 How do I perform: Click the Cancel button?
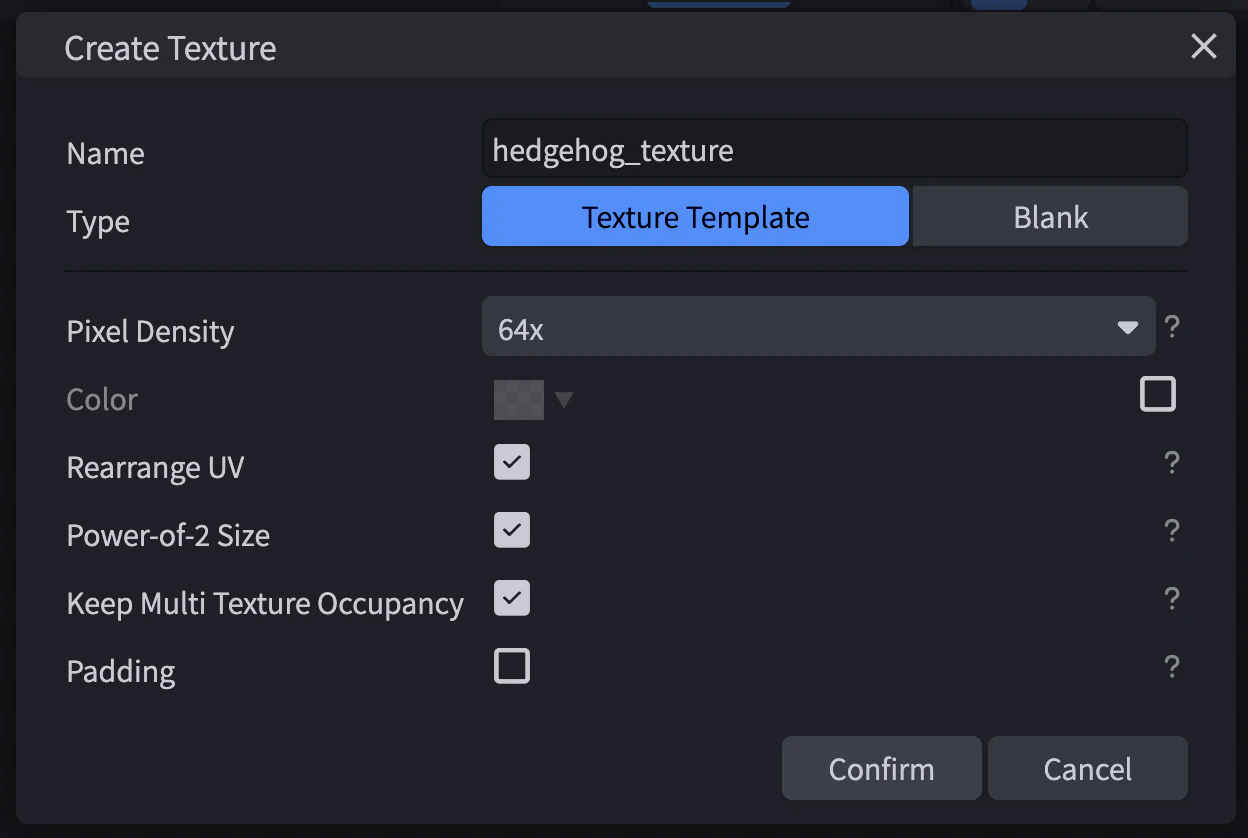tap(1087, 769)
